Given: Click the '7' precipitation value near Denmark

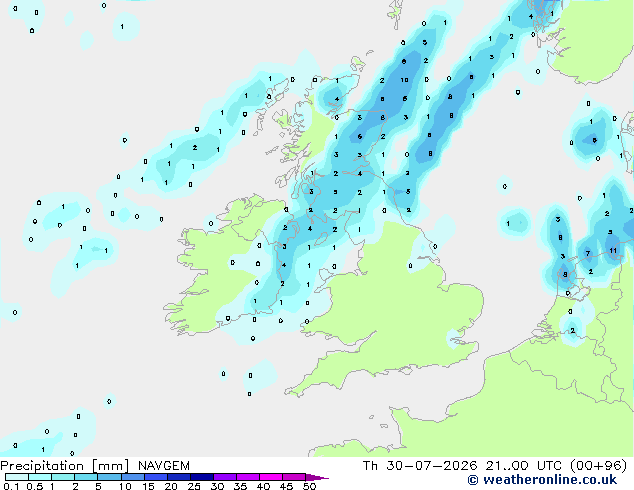Looking at the screenshot, I should tap(588, 253).
